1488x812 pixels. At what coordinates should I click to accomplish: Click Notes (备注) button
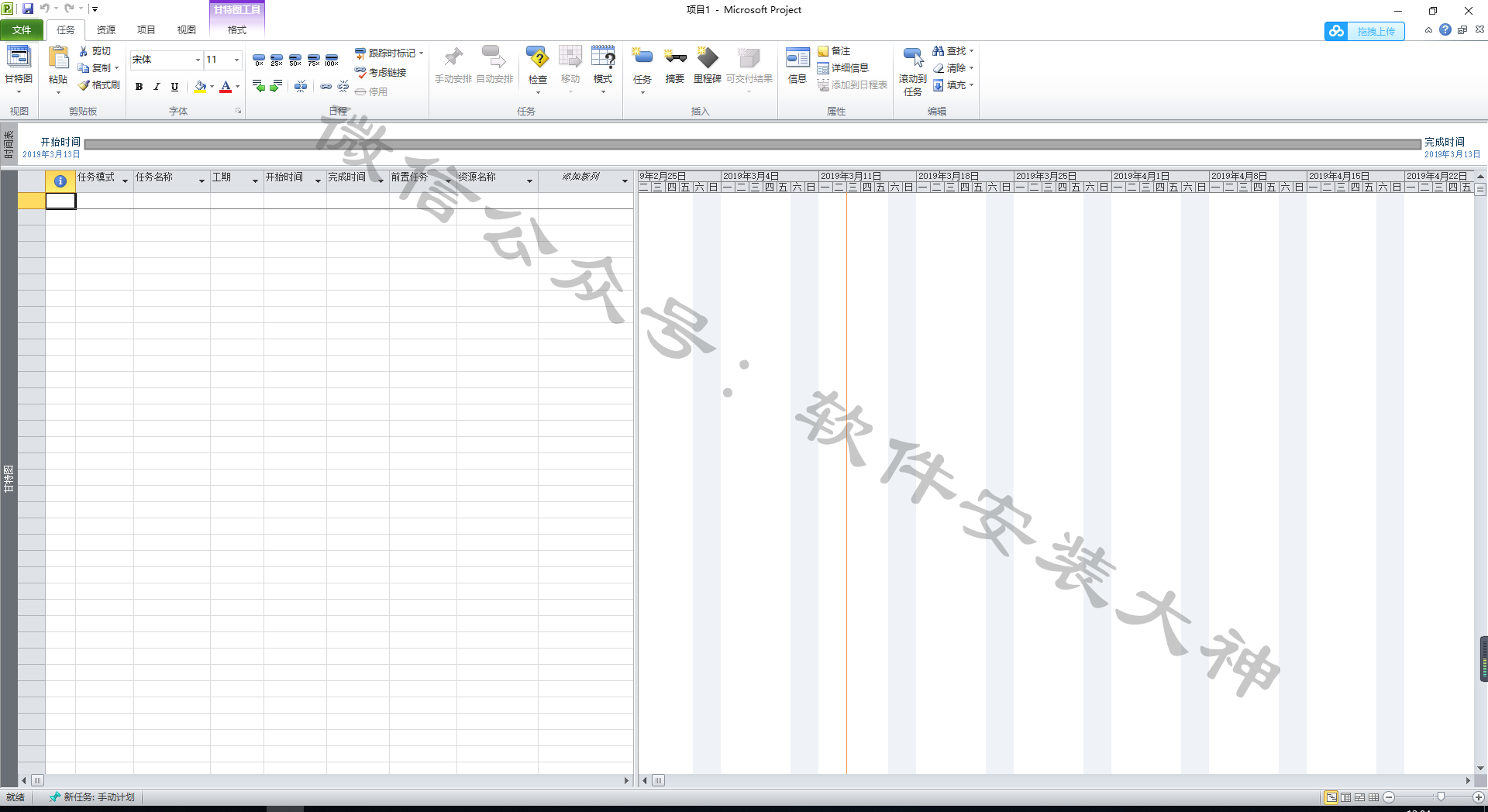click(834, 51)
